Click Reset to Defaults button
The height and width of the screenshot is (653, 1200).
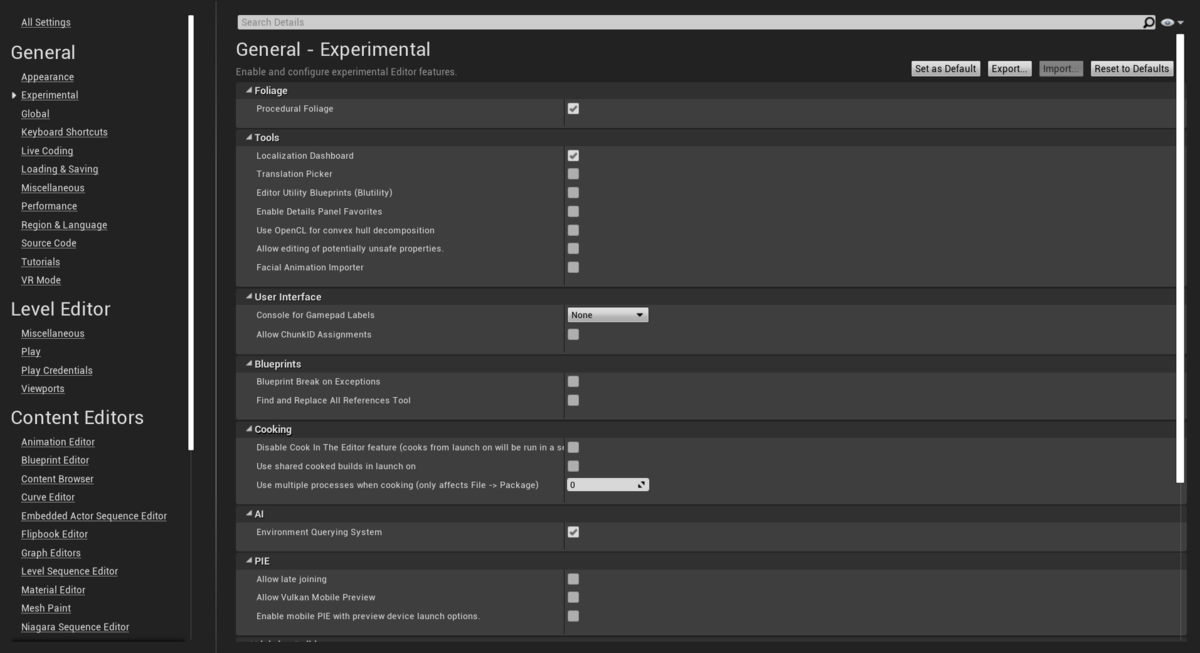click(1131, 69)
